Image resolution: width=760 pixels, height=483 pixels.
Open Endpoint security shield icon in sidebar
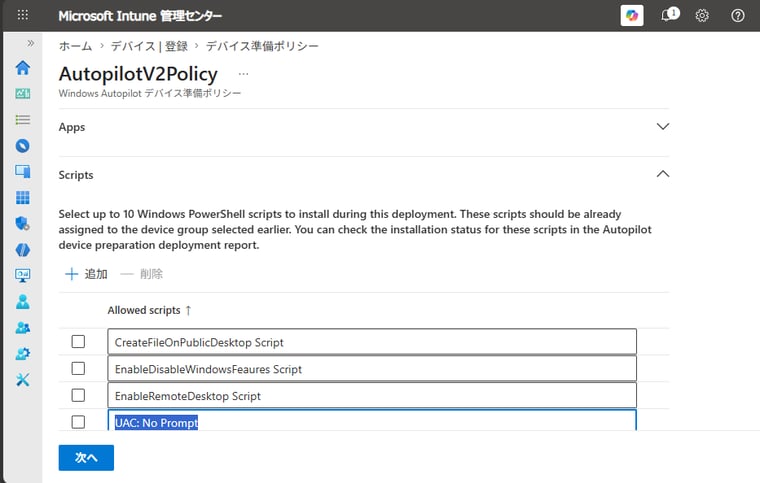[22, 223]
